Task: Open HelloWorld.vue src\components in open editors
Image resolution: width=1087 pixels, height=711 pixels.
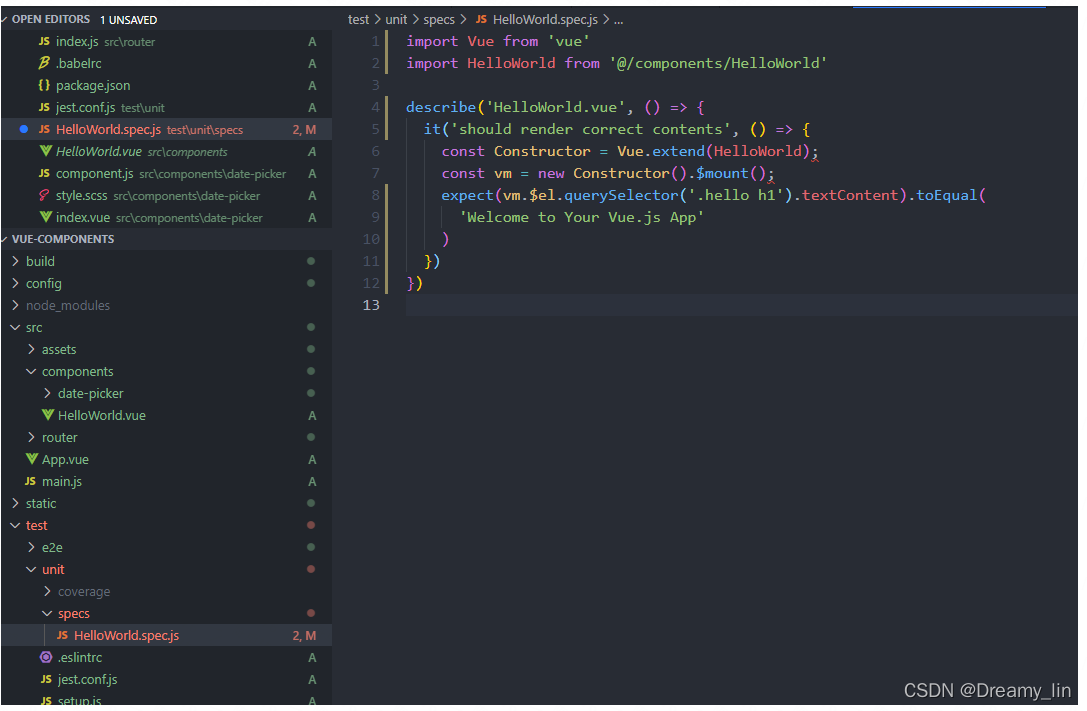Action: click(x=166, y=151)
